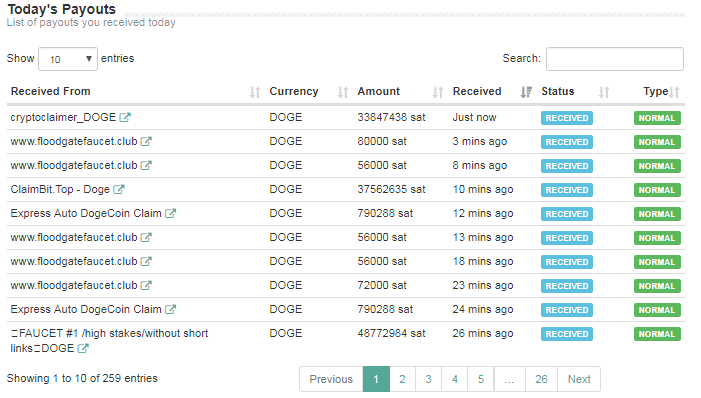
Task: Sort by the Amount column arrows
Action: pyautogui.click(x=438, y=92)
